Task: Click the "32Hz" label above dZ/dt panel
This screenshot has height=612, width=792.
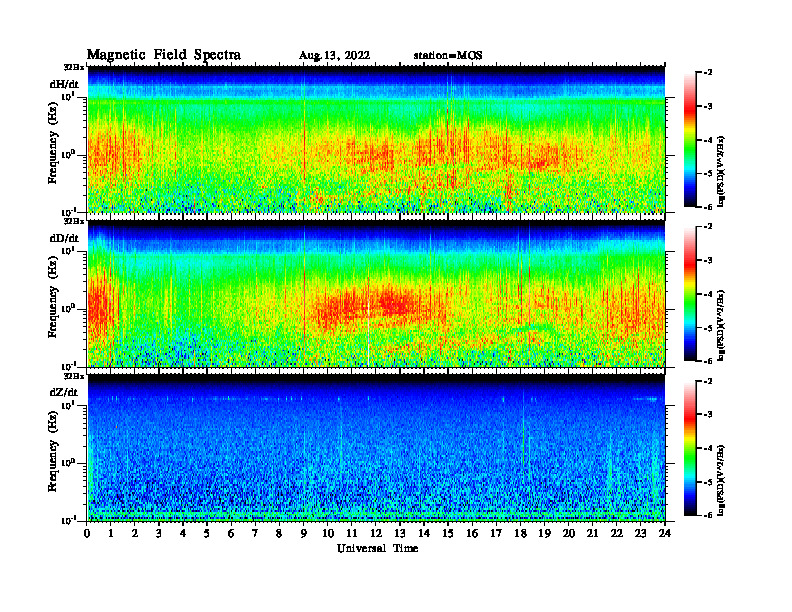Action: [74, 376]
